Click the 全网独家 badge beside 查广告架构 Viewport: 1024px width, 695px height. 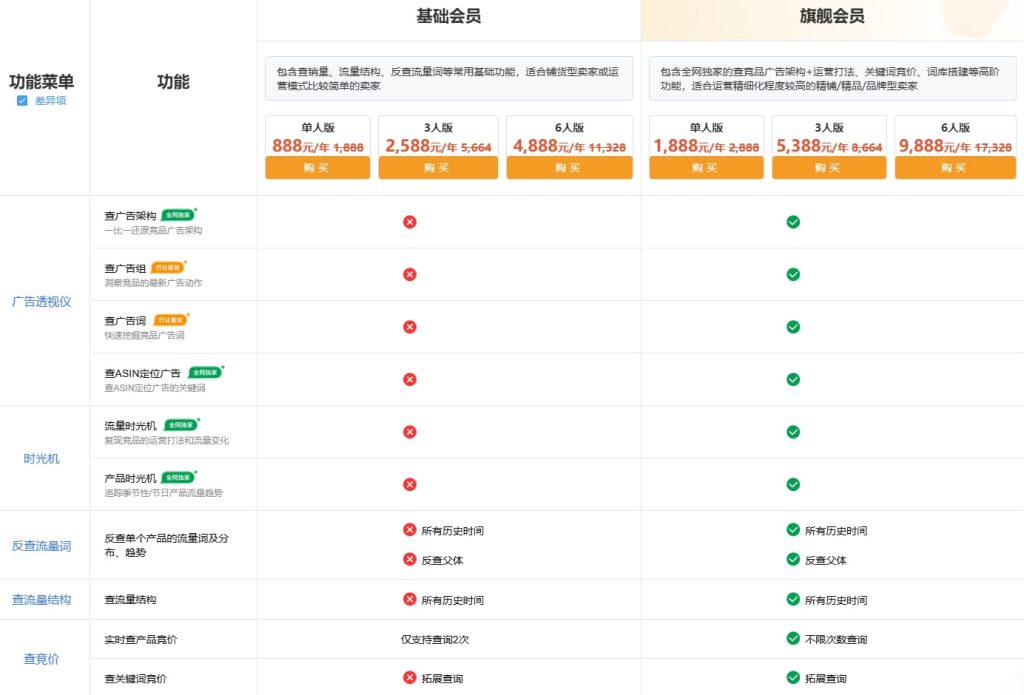pos(178,214)
